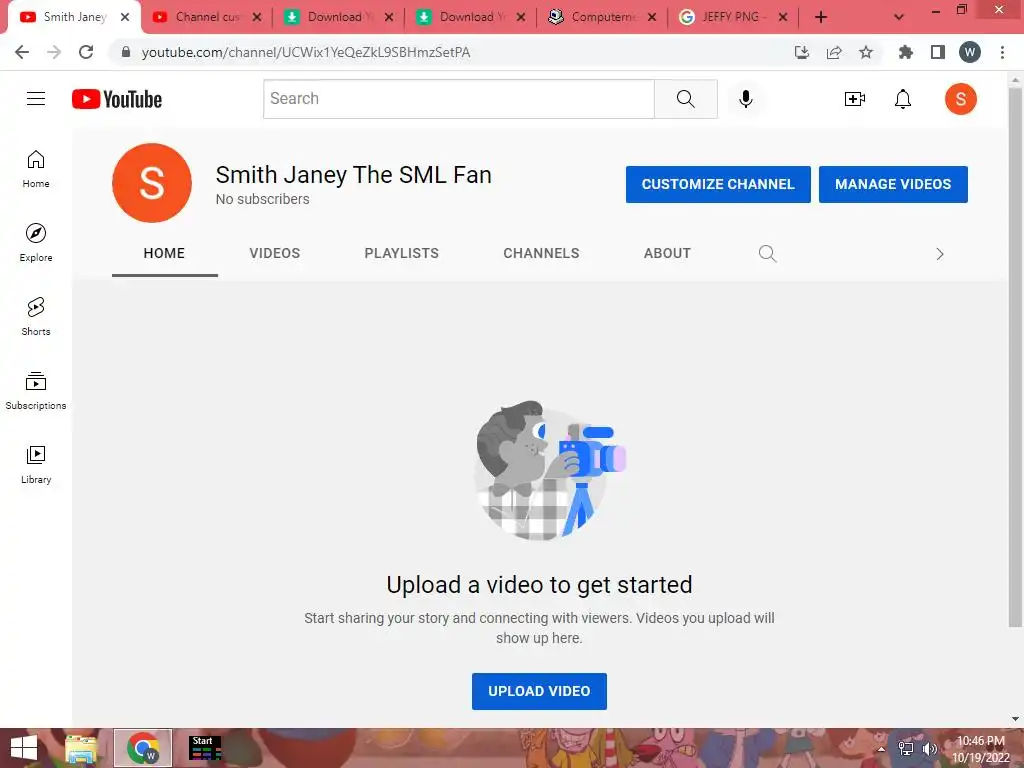Select the HOME channel tab

pos(165,253)
